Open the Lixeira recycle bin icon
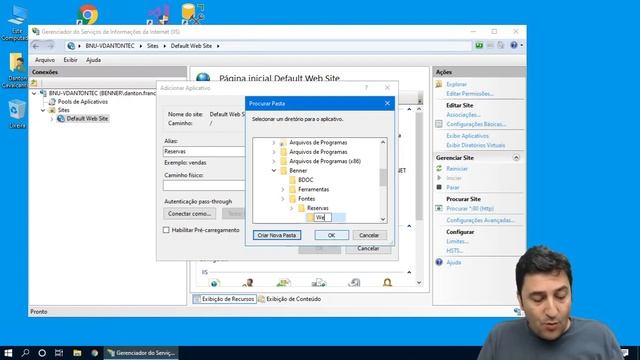 coord(17,113)
